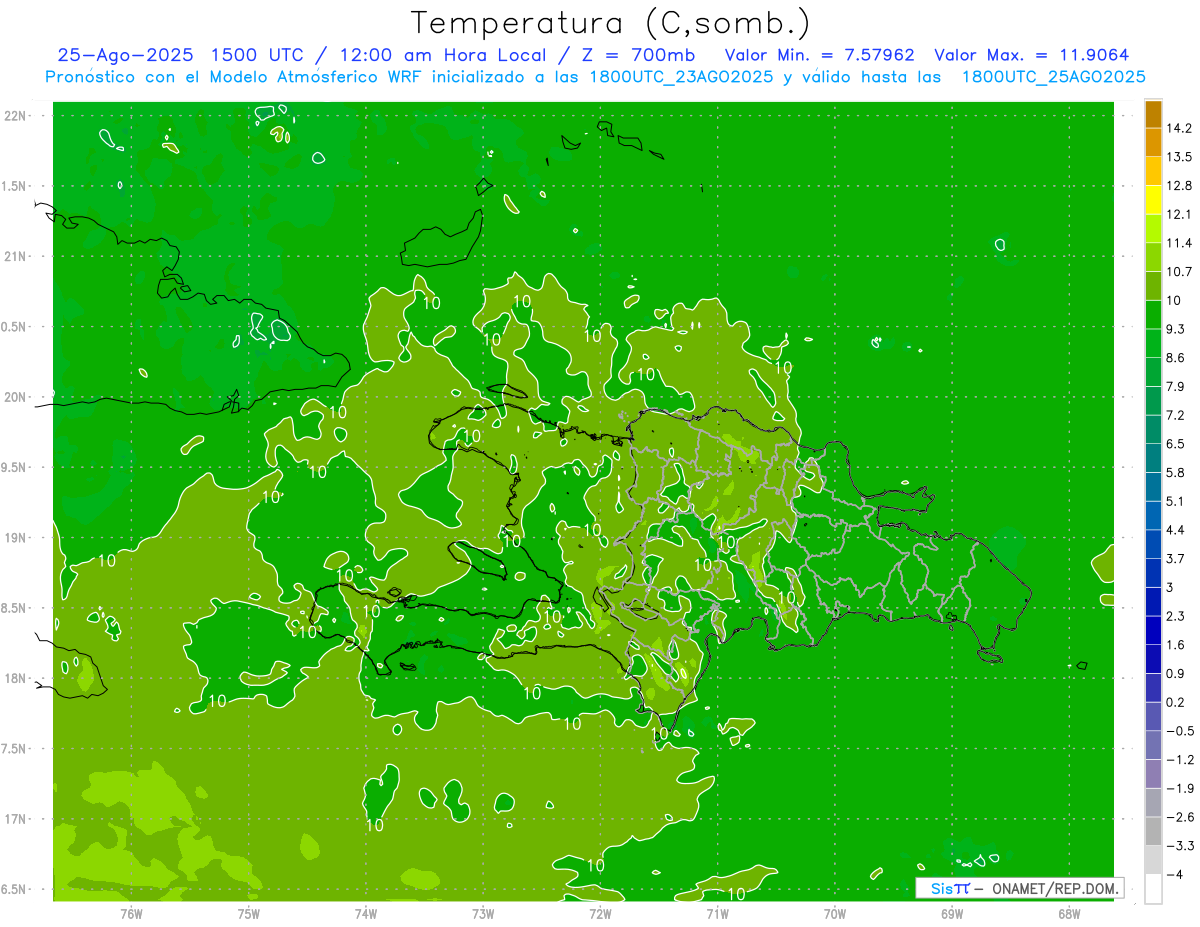
Task: Click the "22N" latitude axis label
Action: [x=15, y=116]
